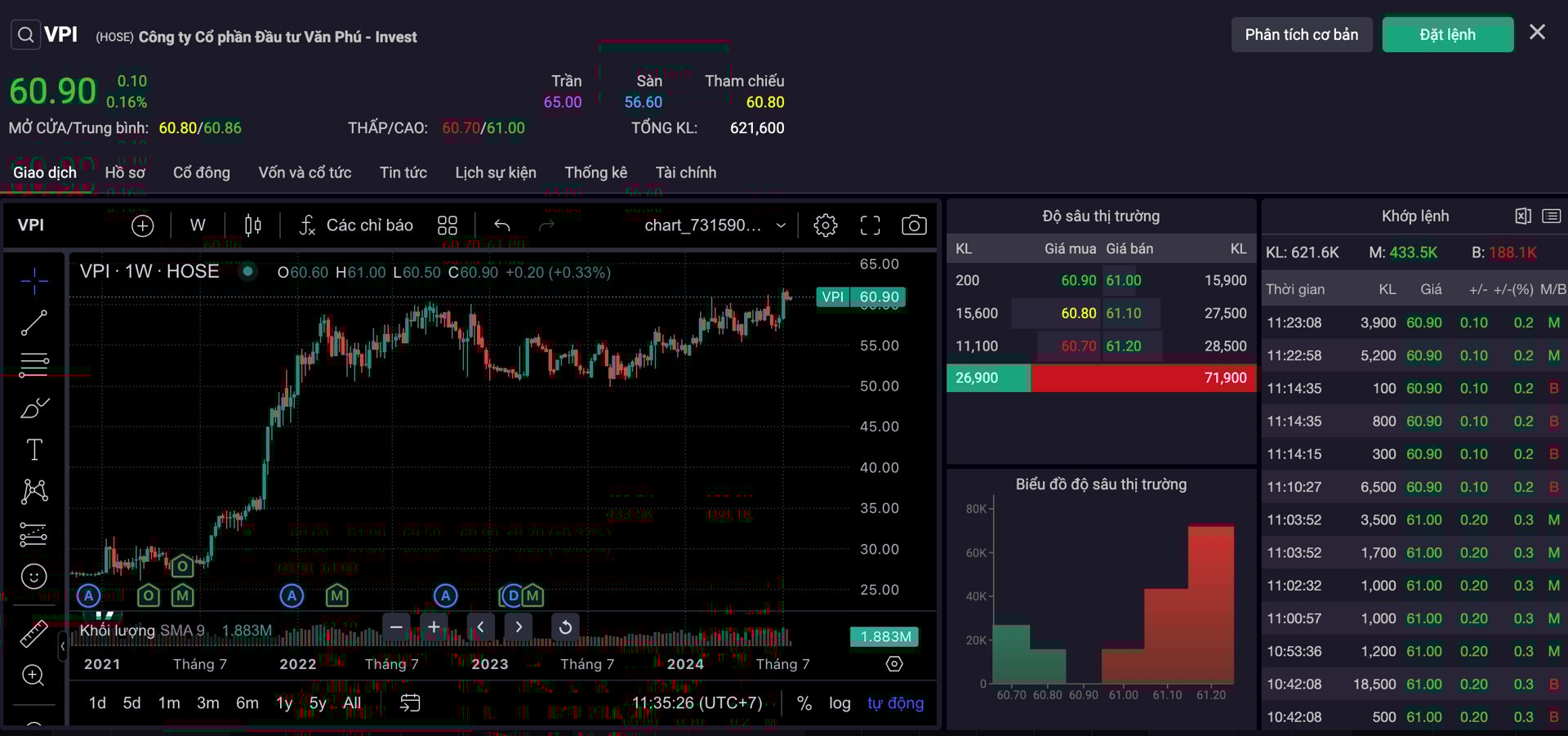This screenshot has height=736, width=1568.
Task: Open the 'Tài chính' tab
Action: click(x=685, y=172)
